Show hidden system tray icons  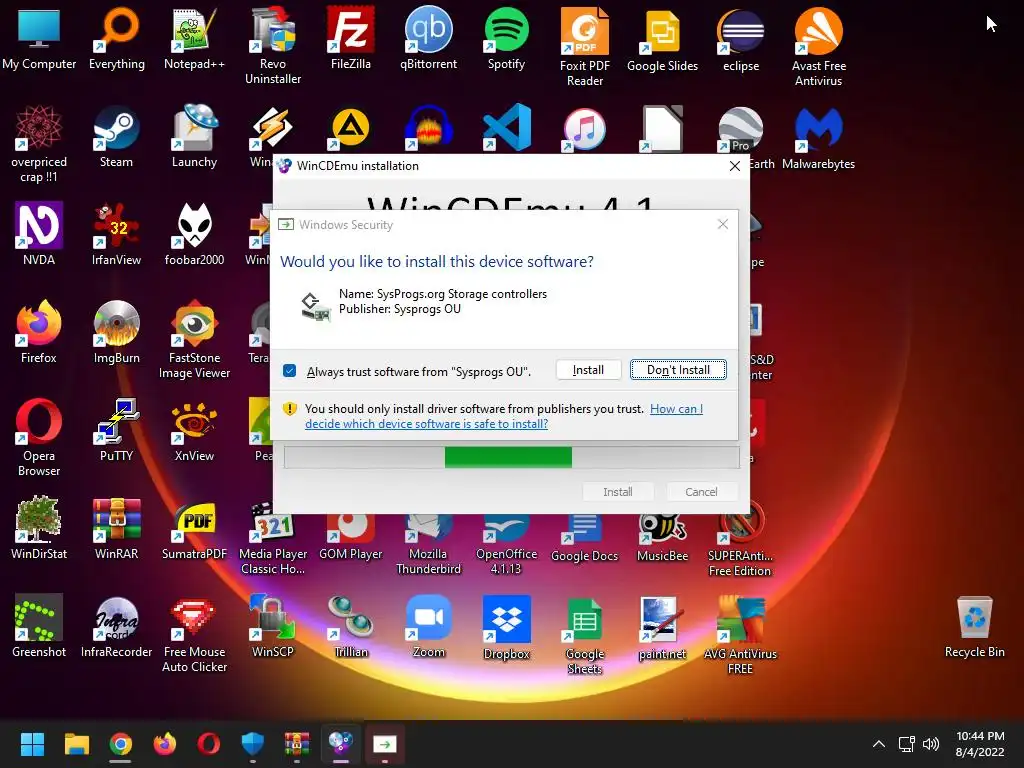click(879, 744)
